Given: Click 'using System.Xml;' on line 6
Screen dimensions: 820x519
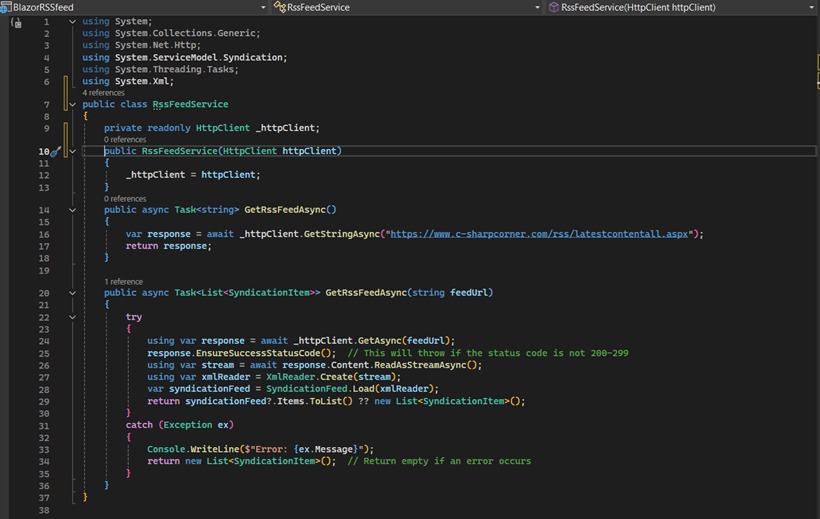Looking at the screenshot, I should coord(128,81).
